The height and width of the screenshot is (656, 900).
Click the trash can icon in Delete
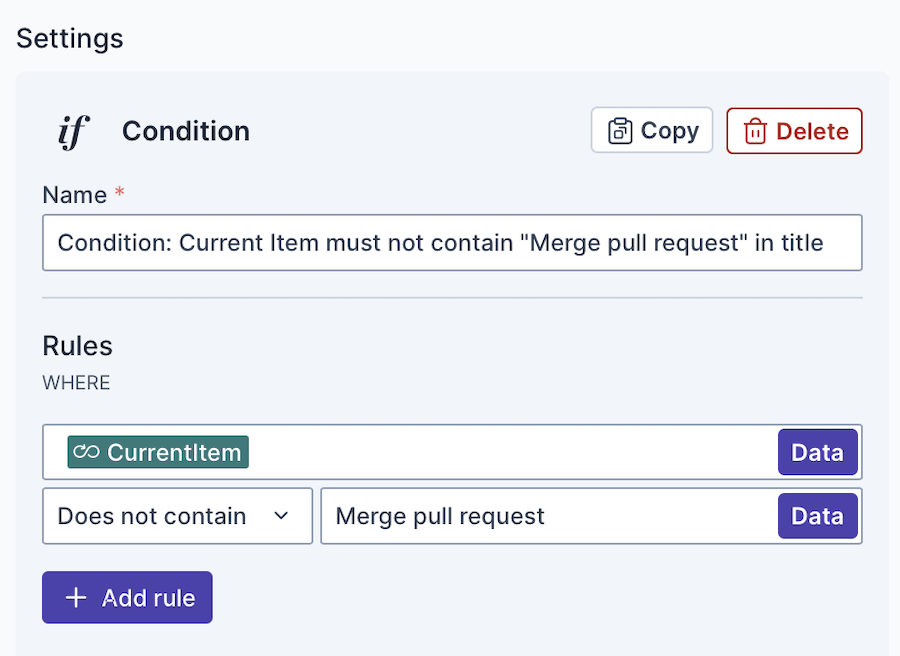(x=756, y=131)
